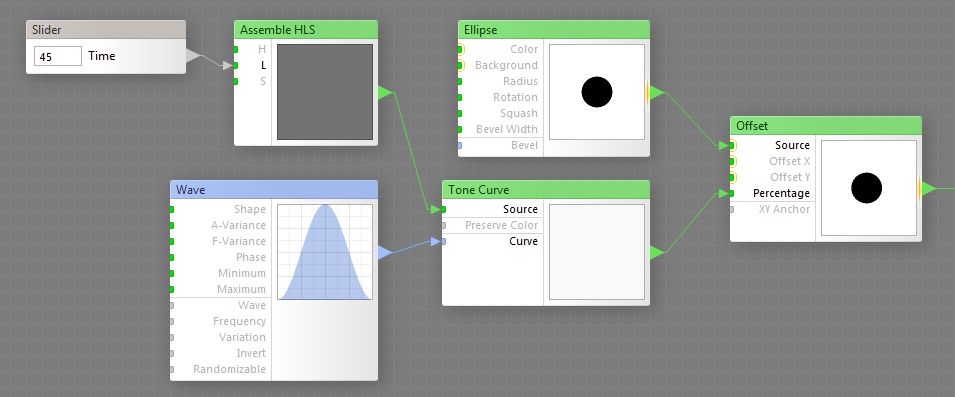
Task: Click the Frequency property connector on Wave node
Action: [172, 321]
